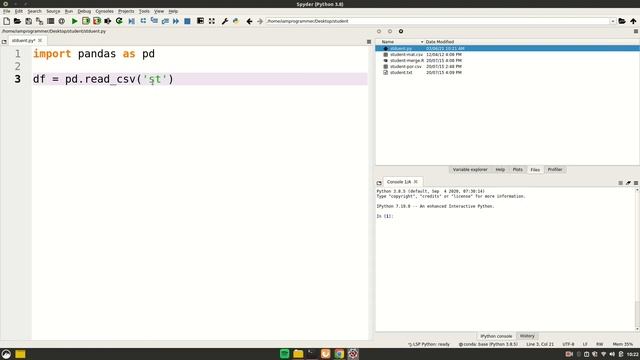
Task: Open PYTHONPATH manager icon
Action: coord(236,21)
